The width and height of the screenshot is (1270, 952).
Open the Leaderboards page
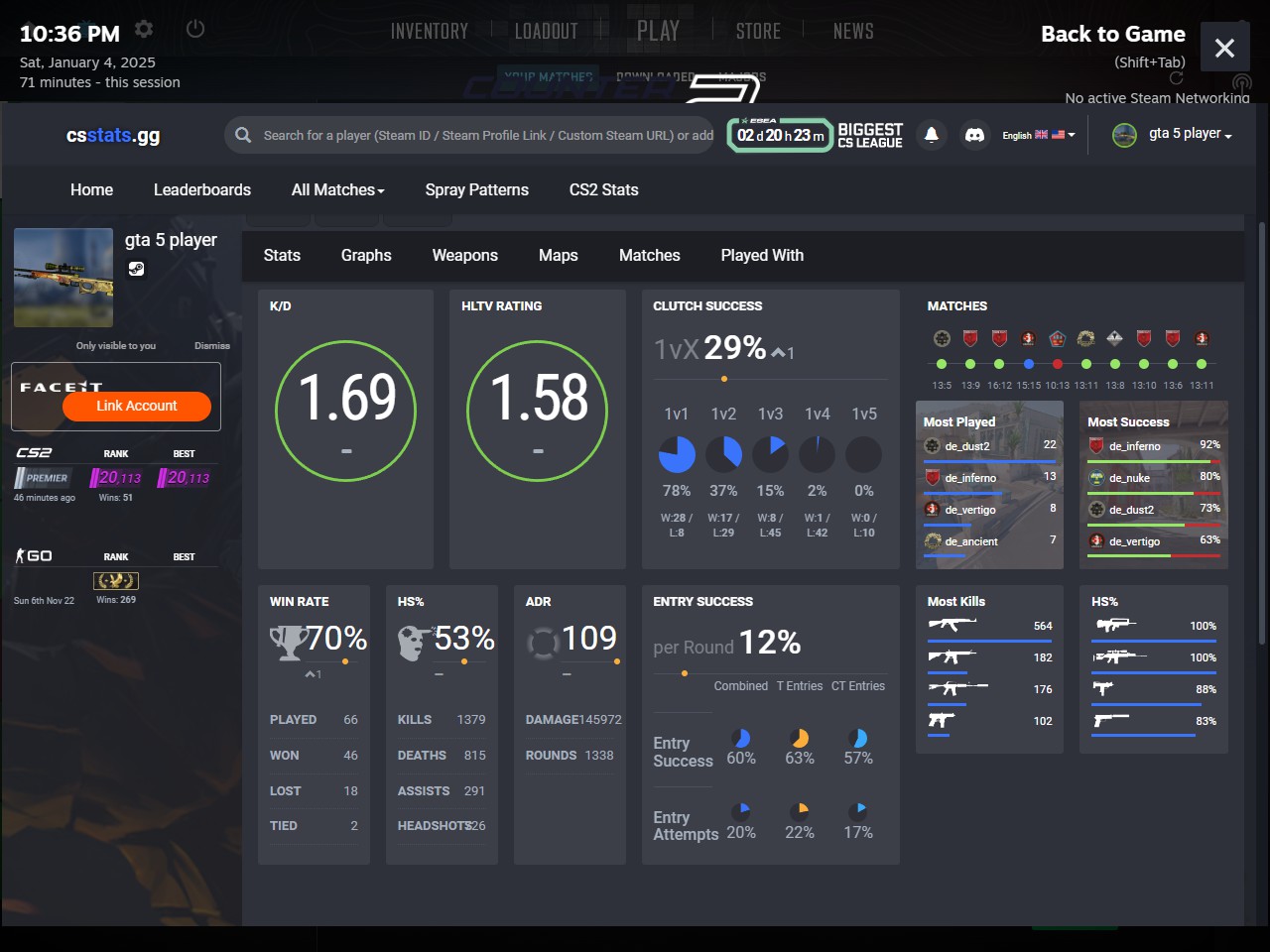[x=202, y=189]
